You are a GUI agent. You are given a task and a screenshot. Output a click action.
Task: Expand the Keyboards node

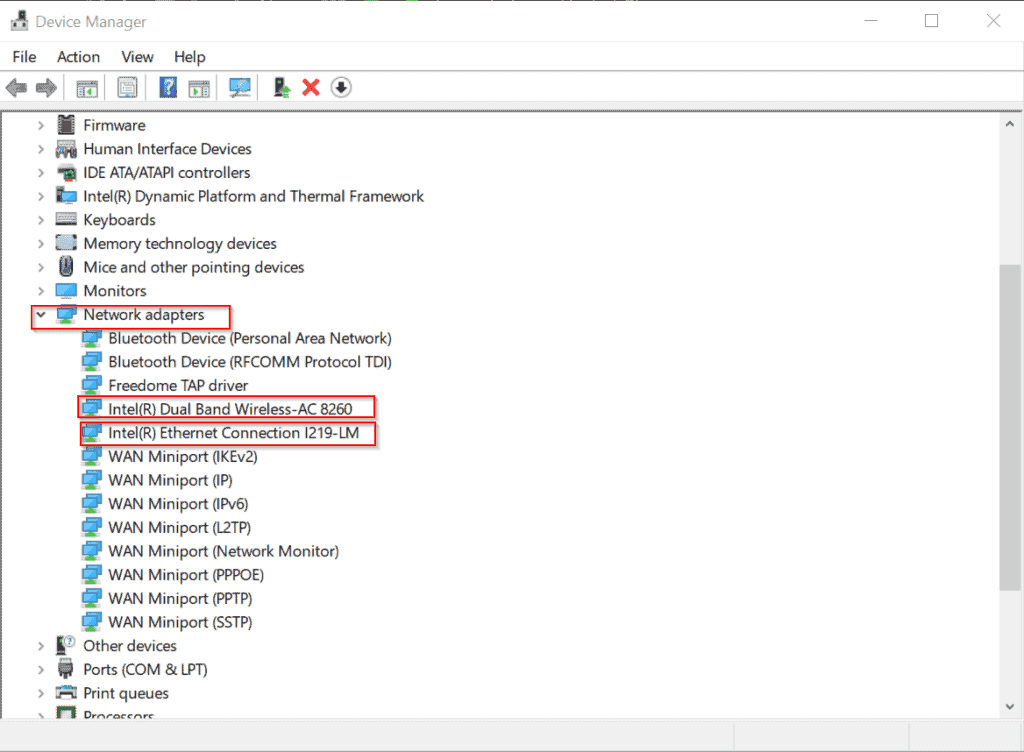[41, 220]
